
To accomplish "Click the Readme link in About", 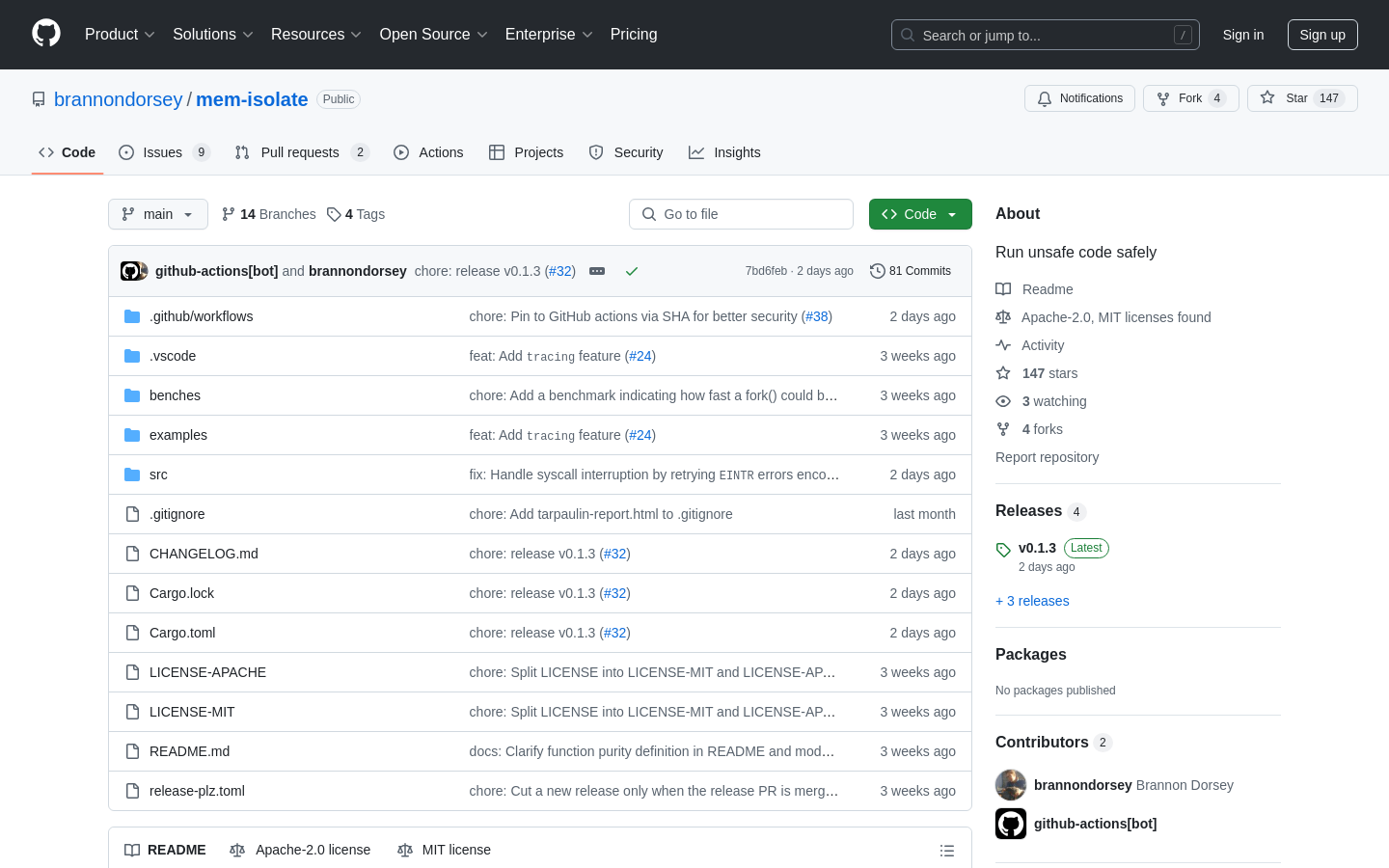I will [x=1034, y=289].
